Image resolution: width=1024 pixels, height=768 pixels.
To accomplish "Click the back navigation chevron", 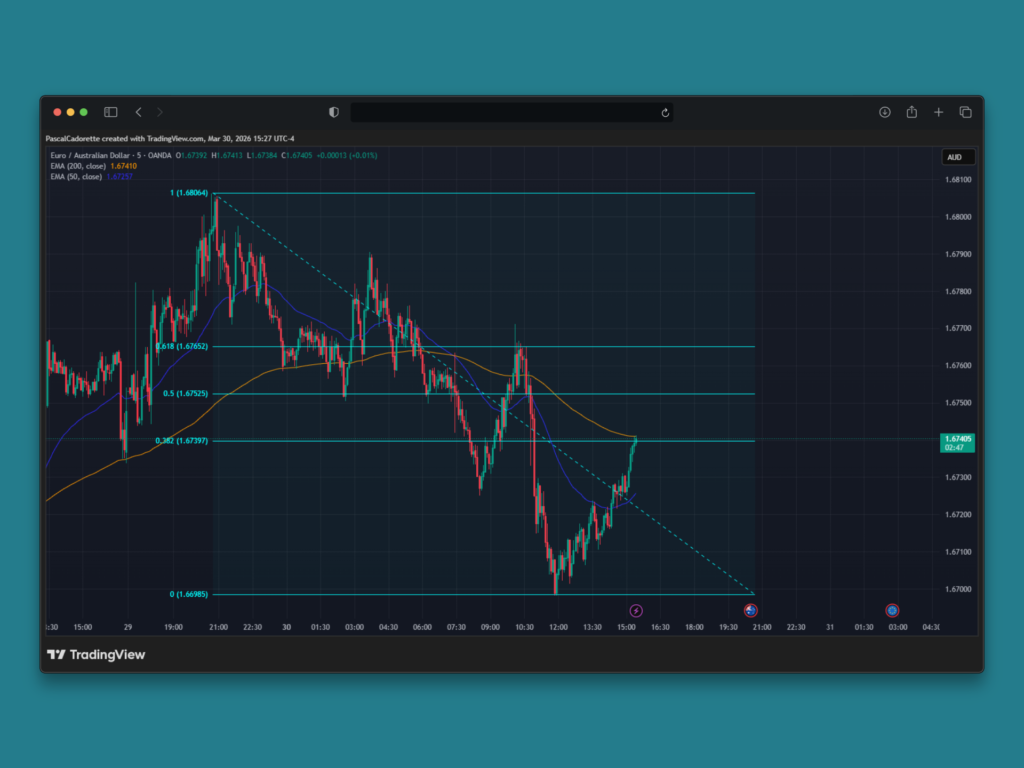I will coord(138,112).
